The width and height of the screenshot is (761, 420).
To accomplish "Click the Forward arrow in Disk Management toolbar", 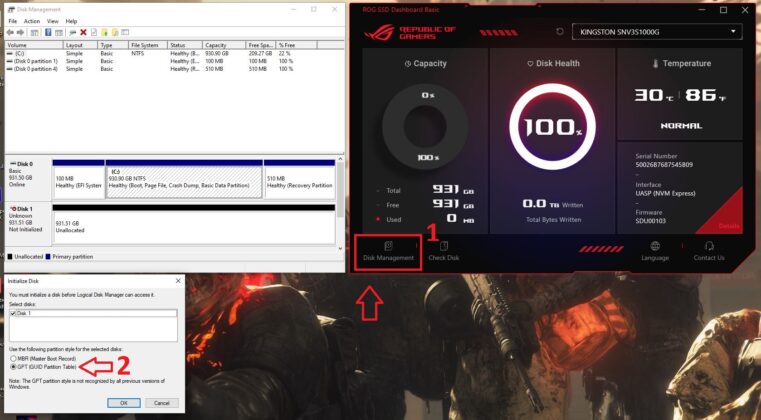I will pyautogui.click(x=20, y=33).
